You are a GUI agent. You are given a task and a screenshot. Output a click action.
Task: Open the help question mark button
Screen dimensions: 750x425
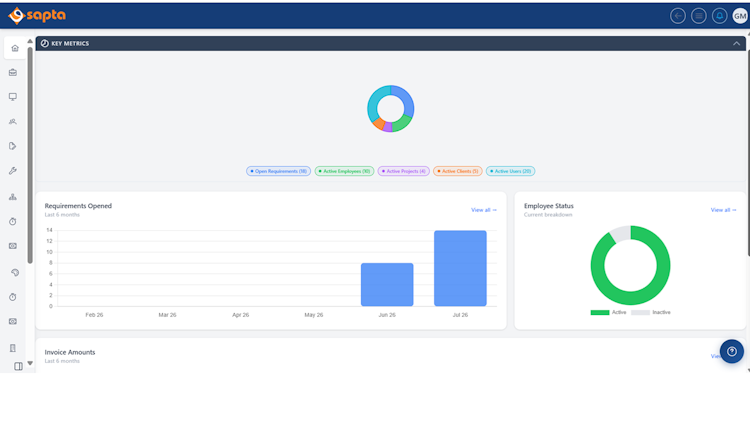pos(732,351)
